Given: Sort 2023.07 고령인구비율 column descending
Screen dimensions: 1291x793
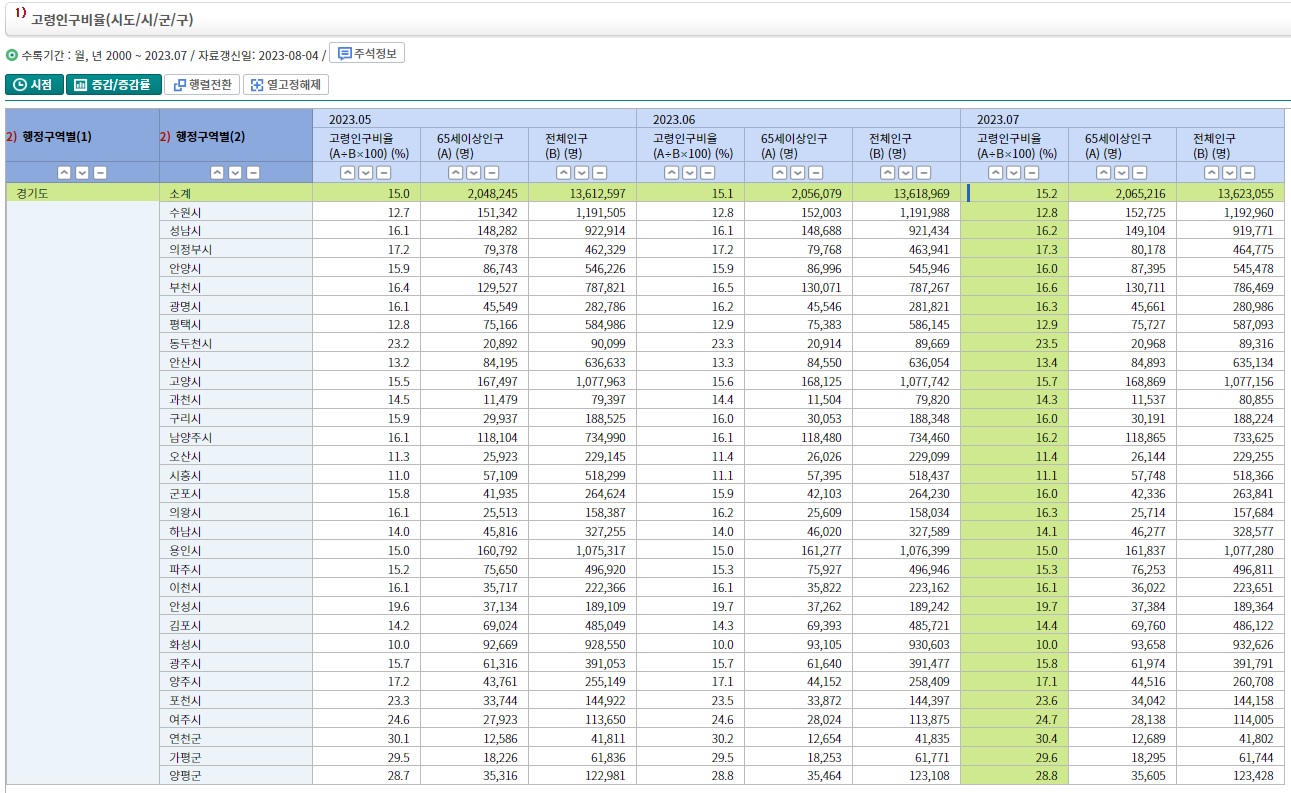Looking at the screenshot, I should coord(1014,173).
